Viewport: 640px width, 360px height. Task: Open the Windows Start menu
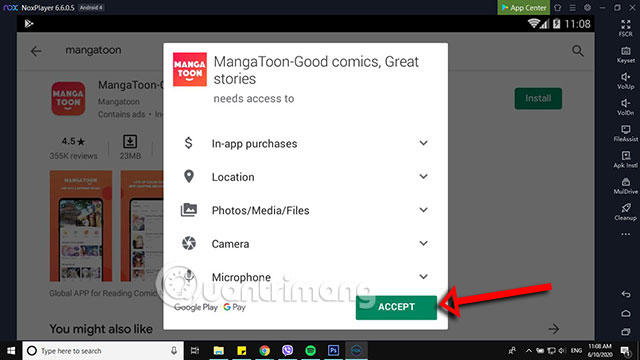[x=11, y=351]
